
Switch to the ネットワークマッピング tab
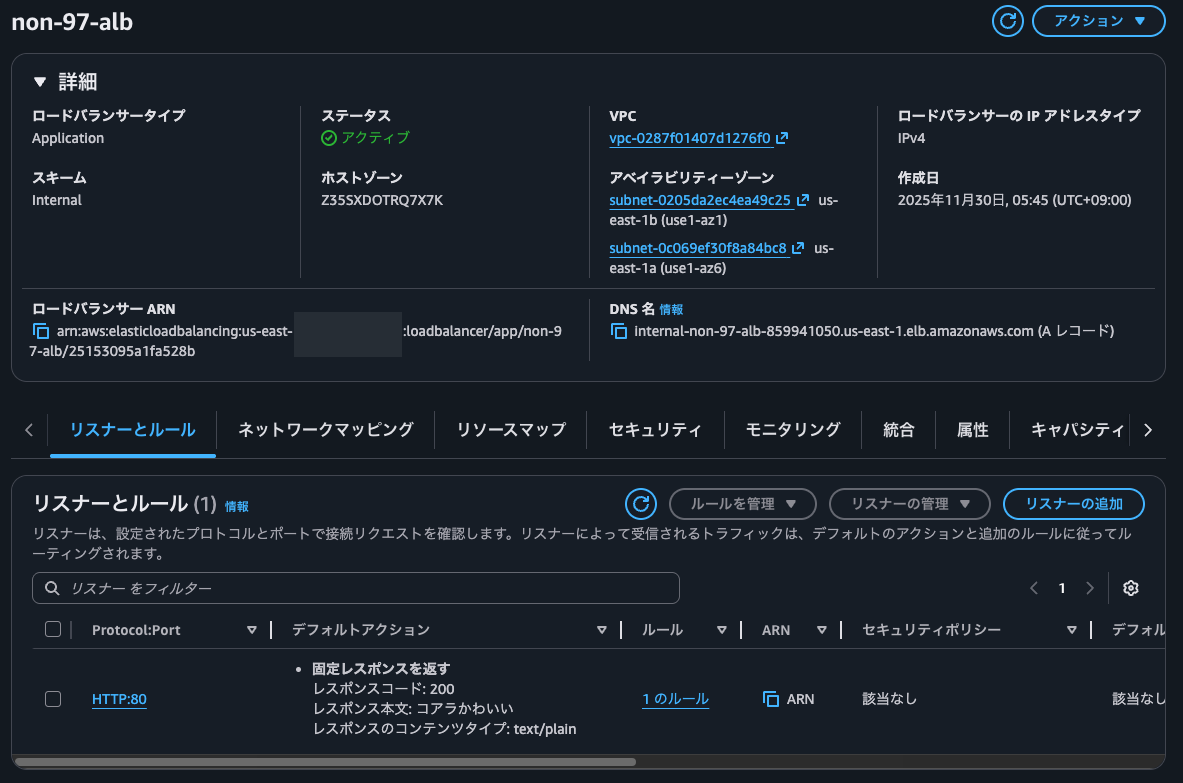(x=325, y=430)
